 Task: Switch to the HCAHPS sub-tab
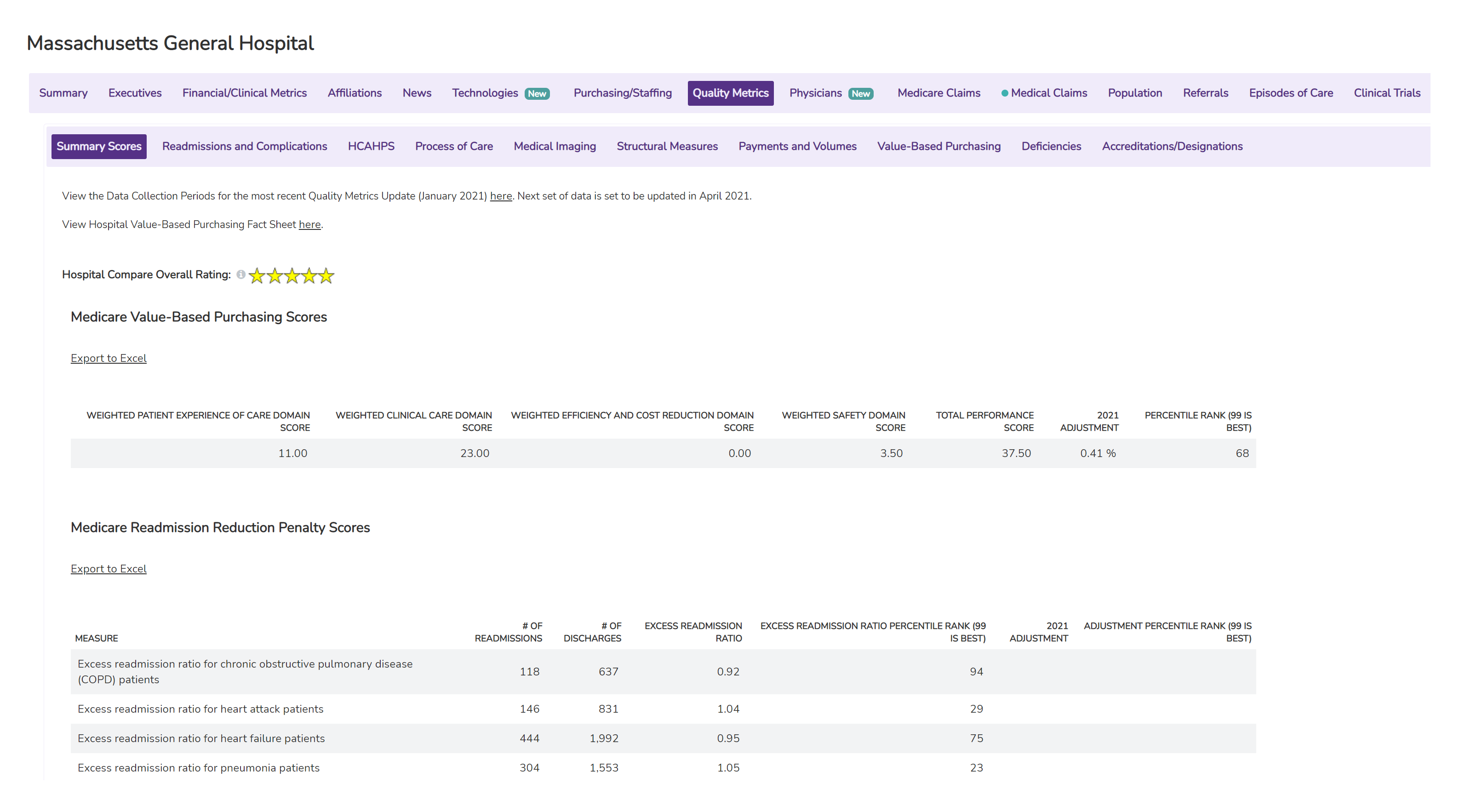point(371,147)
